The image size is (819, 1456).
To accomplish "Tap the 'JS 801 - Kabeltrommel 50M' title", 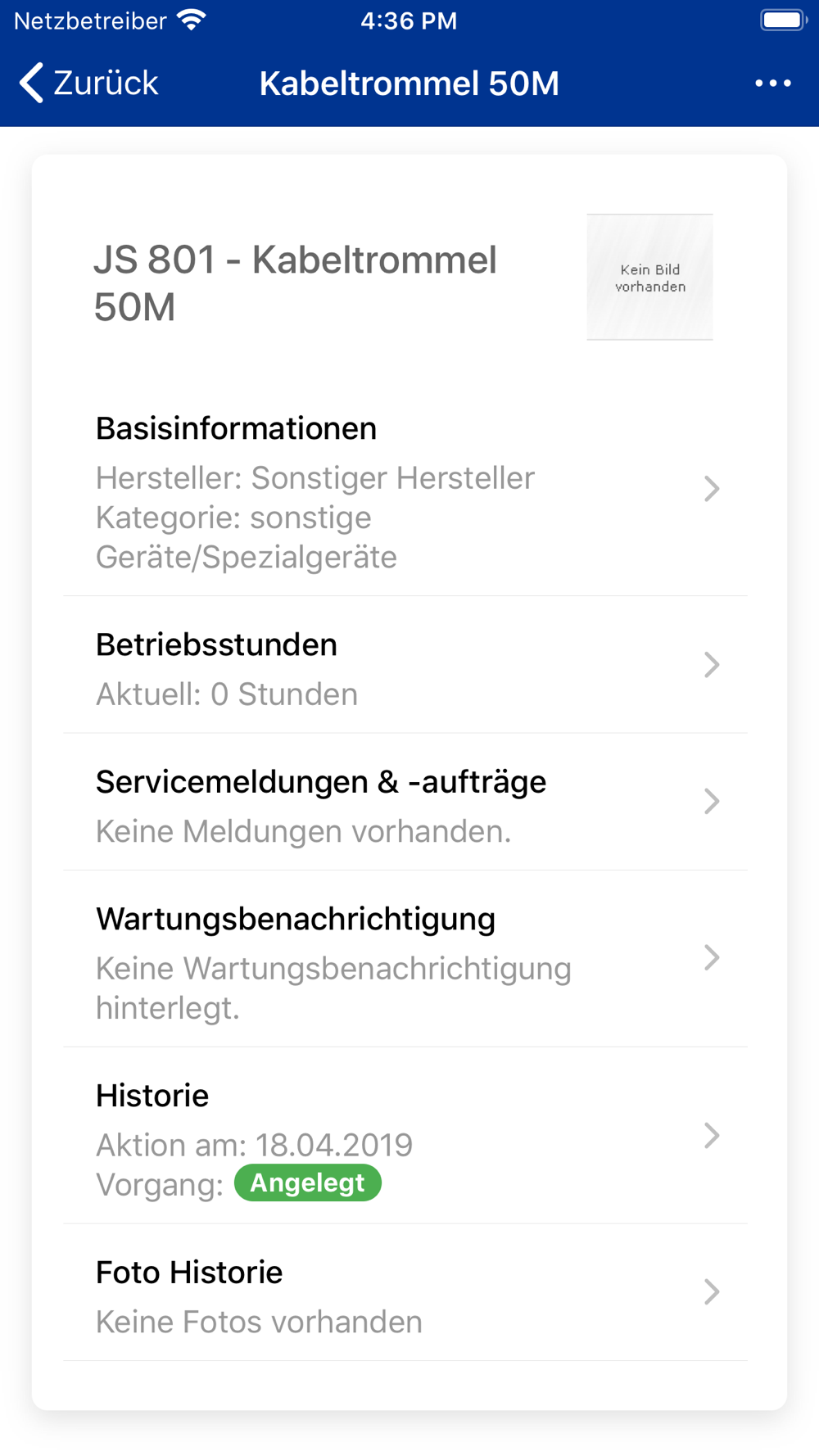I will (295, 283).
